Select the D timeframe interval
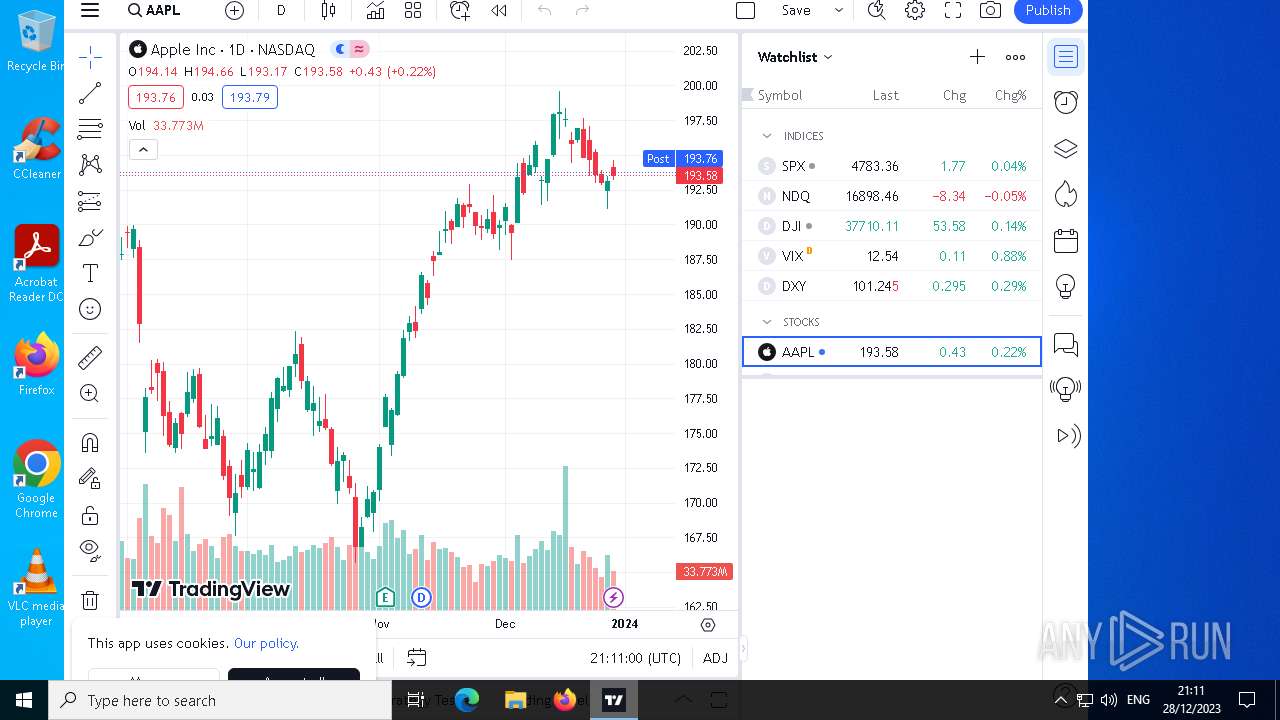 pyautogui.click(x=281, y=10)
